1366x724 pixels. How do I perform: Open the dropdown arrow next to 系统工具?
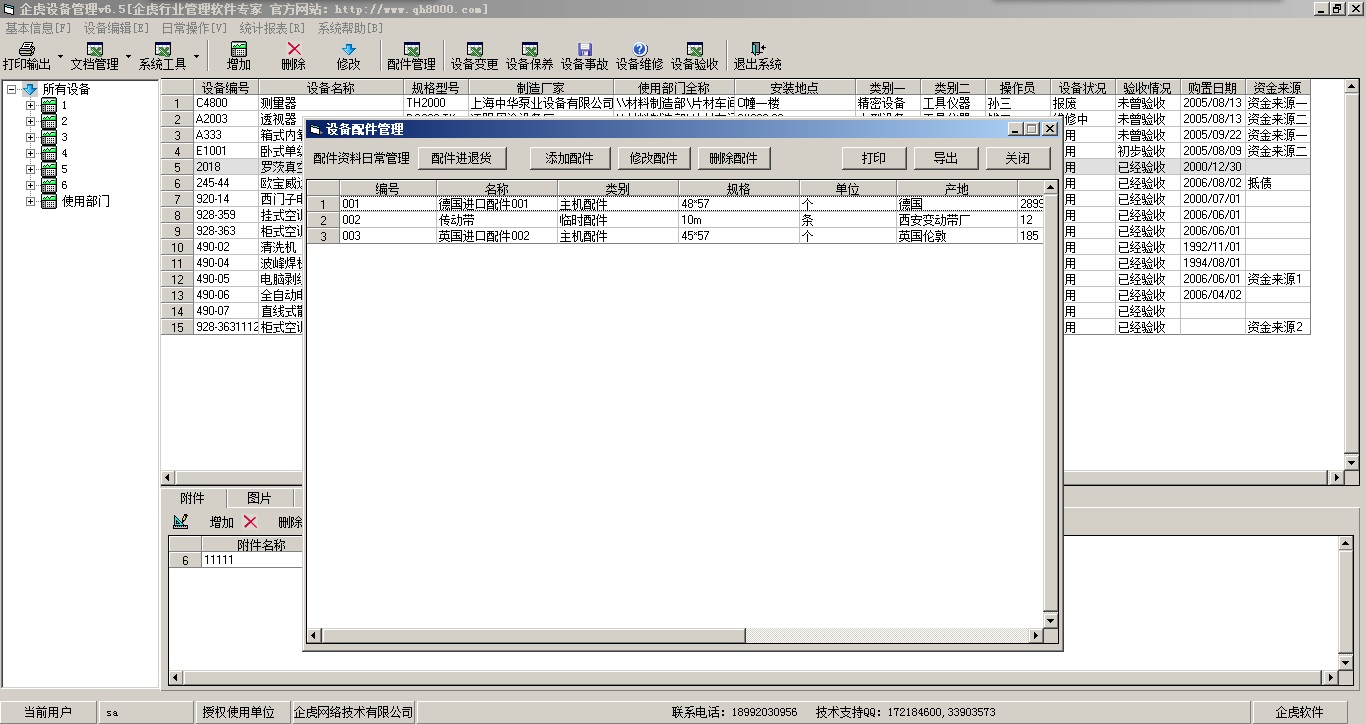click(x=196, y=56)
